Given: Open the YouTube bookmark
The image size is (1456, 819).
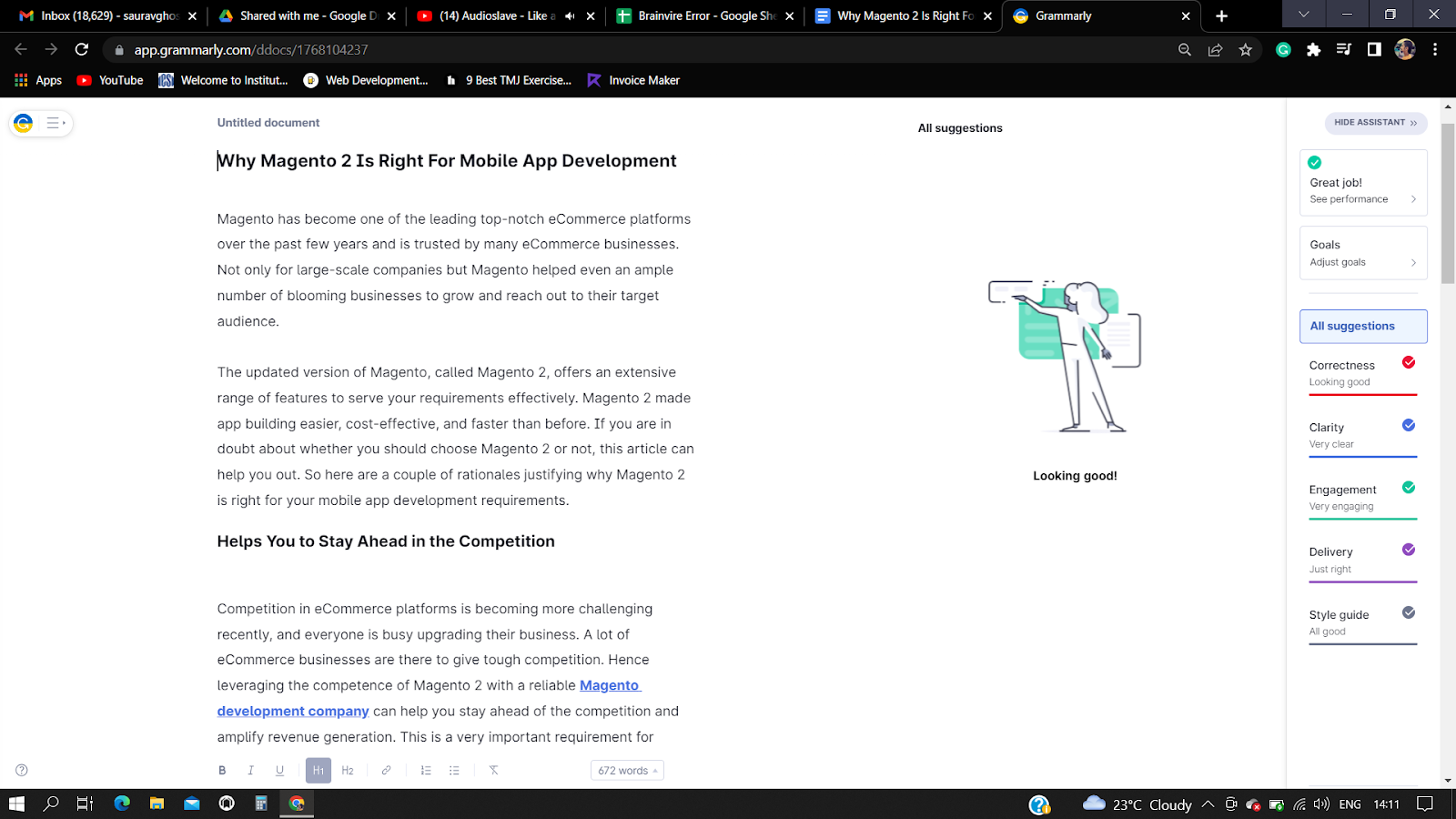Looking at the screenshot, I should pos(110,80).
